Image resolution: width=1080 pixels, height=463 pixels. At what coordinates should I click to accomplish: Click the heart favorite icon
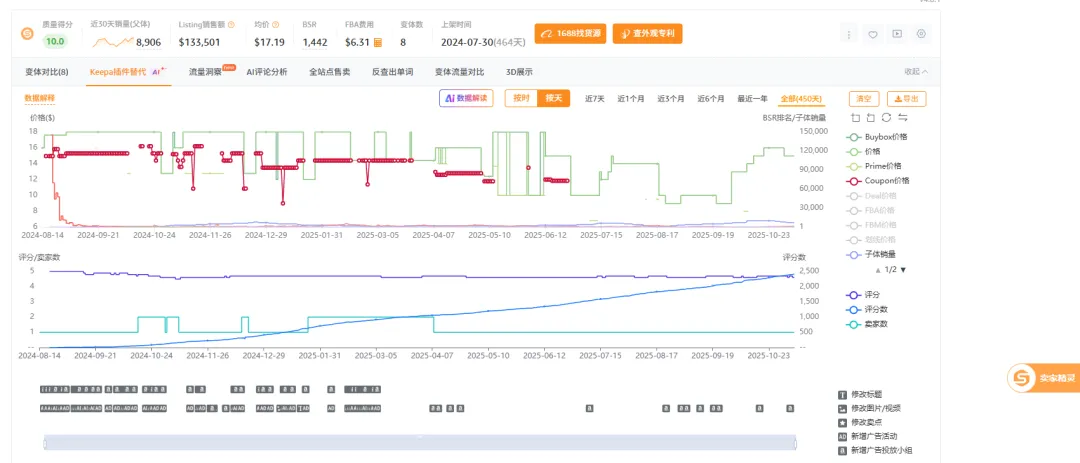872,34
